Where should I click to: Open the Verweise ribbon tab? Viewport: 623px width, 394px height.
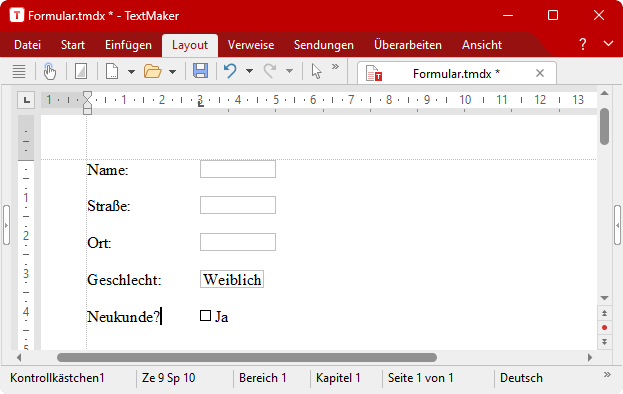251,45
